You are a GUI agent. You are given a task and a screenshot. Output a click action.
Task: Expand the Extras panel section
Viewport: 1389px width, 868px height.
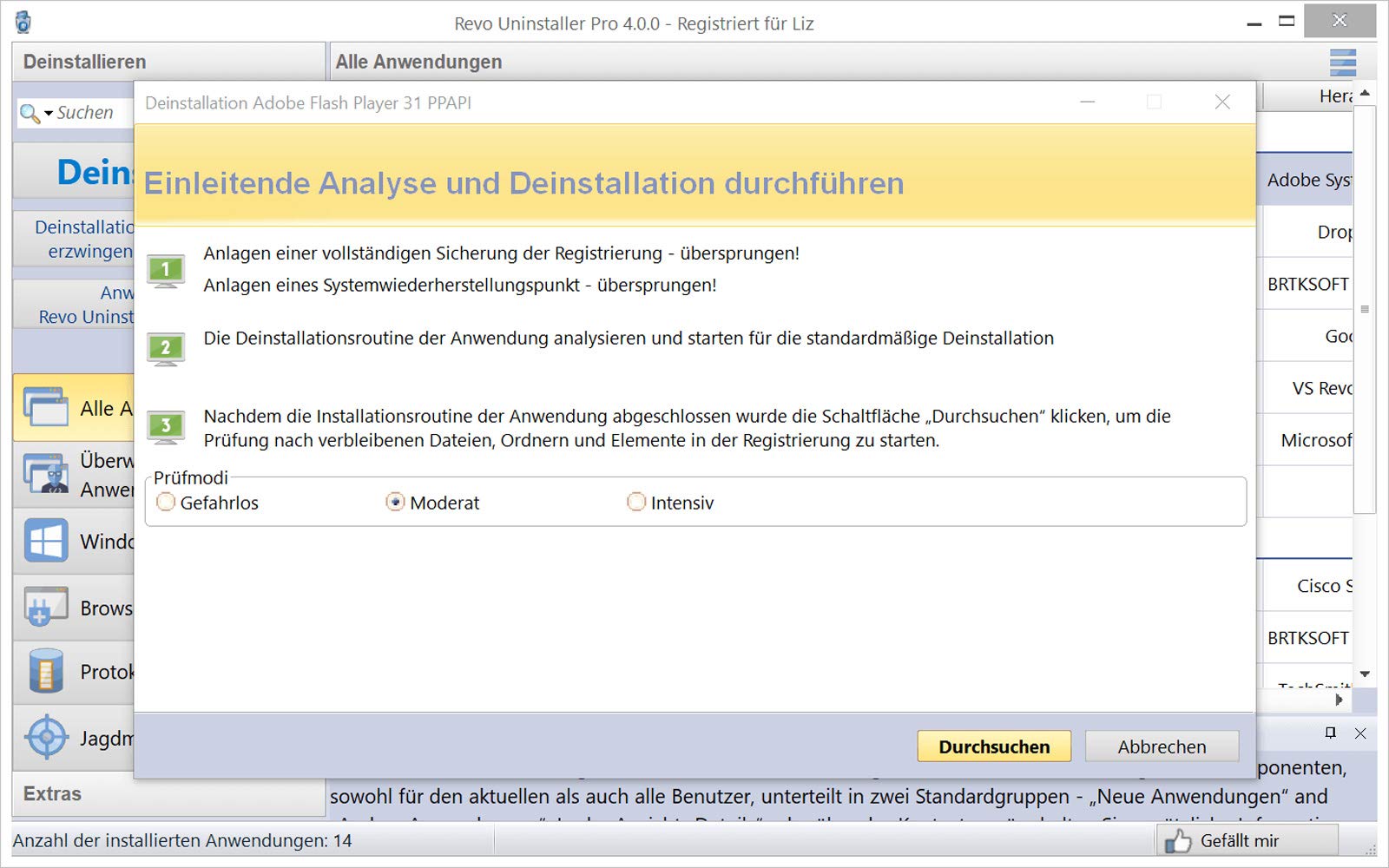pyautogui.click(x=168, y=793)
